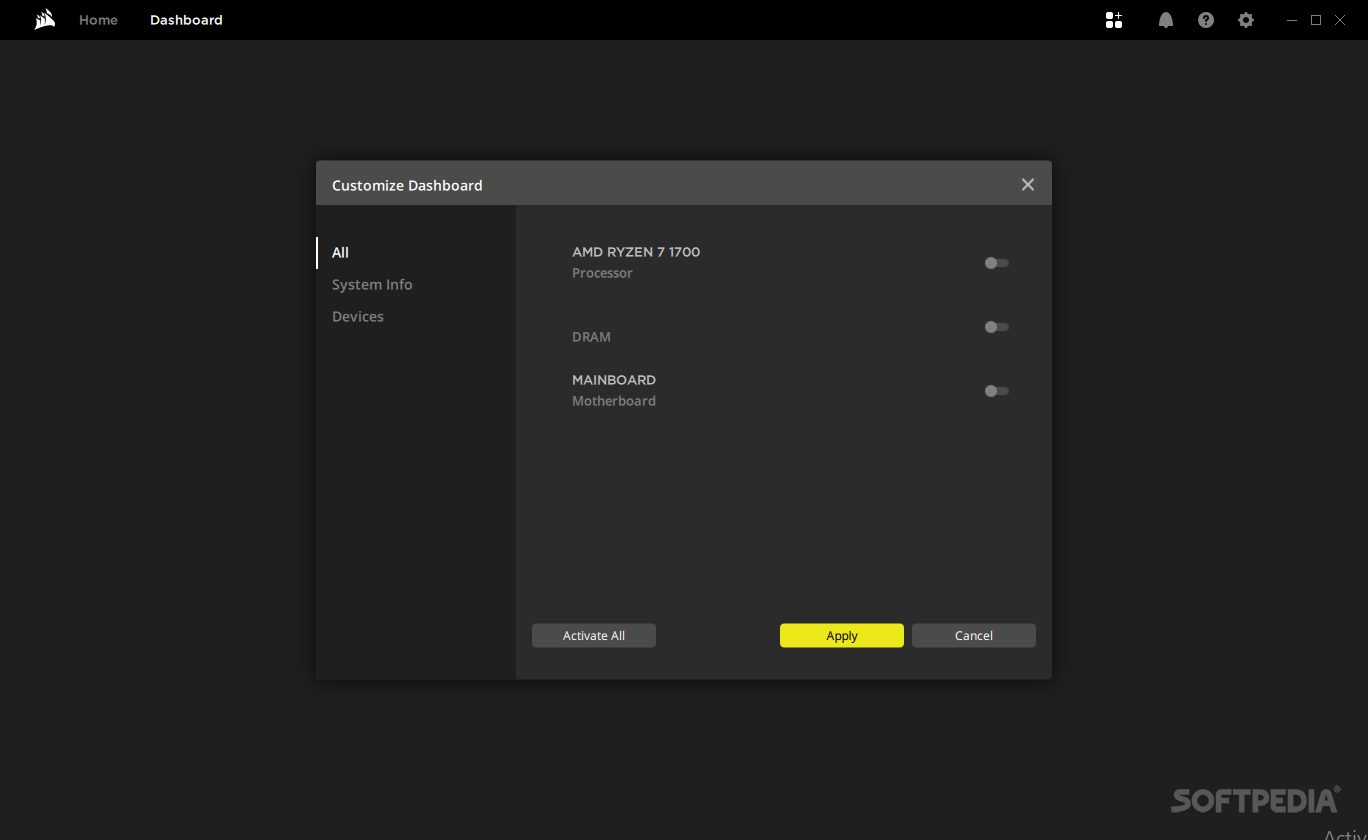1368x840 pixels.
Task: Click the Corsair sails logo
Action: tap(44, 20)
